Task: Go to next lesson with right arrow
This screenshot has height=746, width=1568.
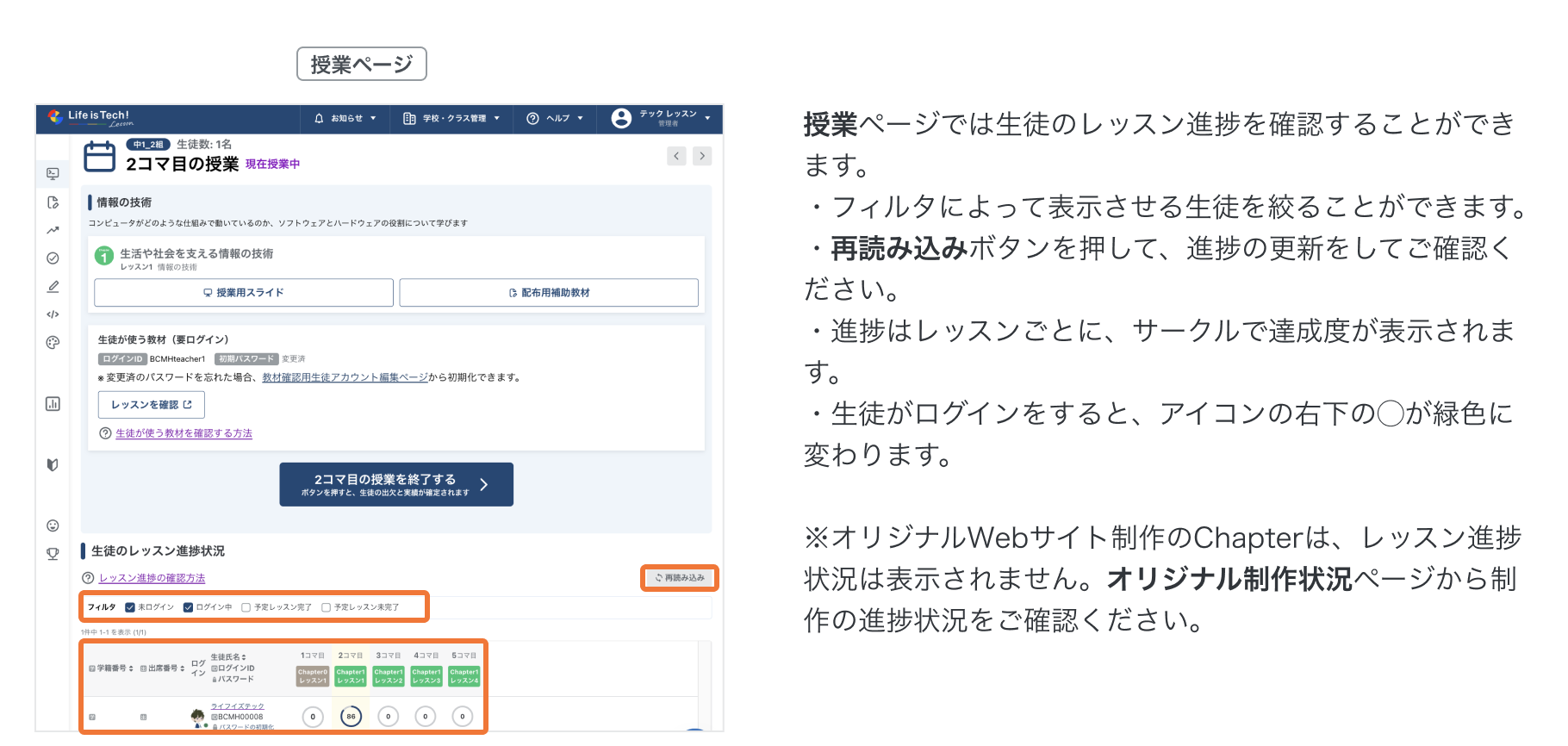Action: point(702,156)
